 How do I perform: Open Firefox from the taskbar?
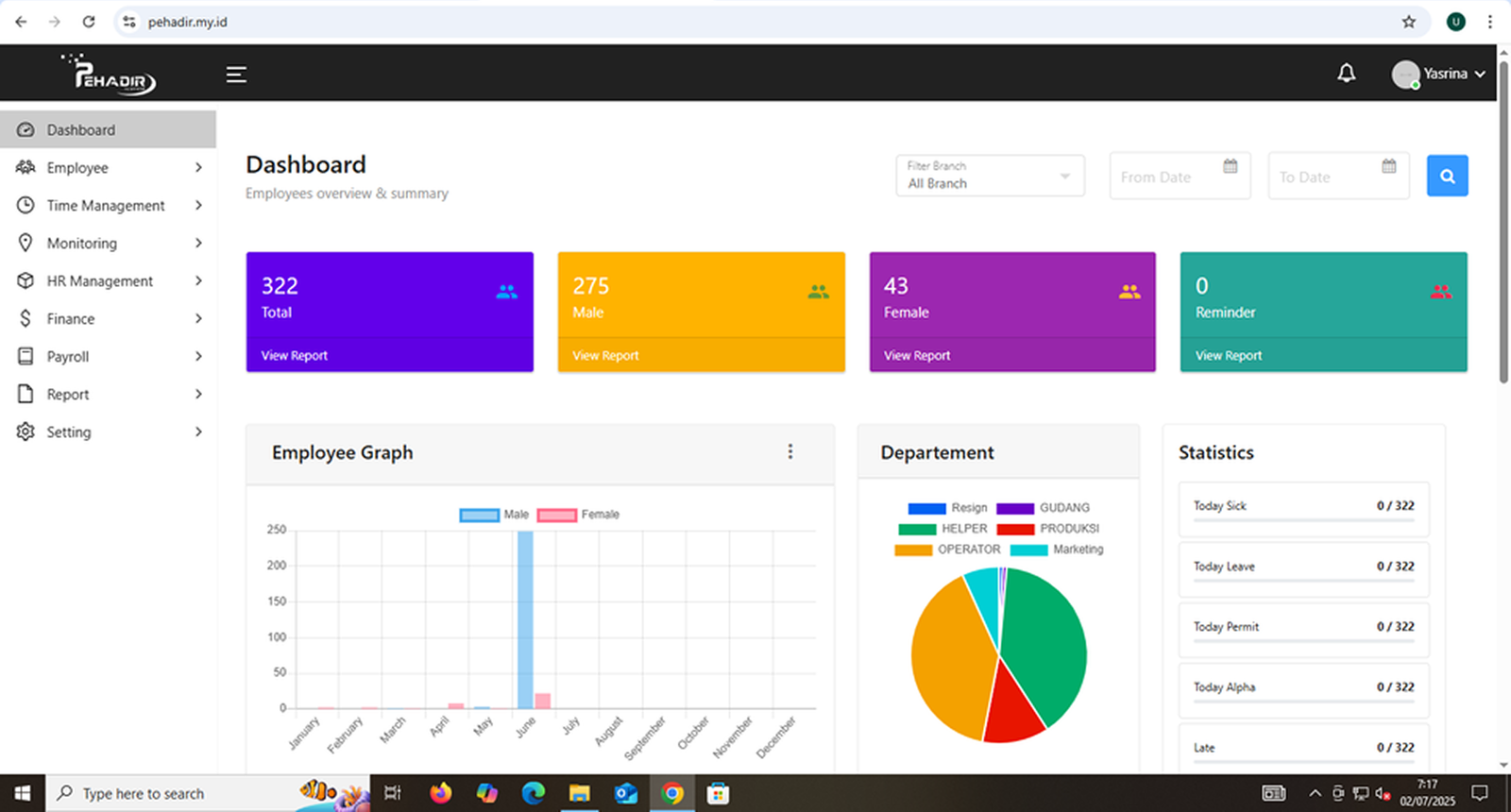tap(440, 793)
